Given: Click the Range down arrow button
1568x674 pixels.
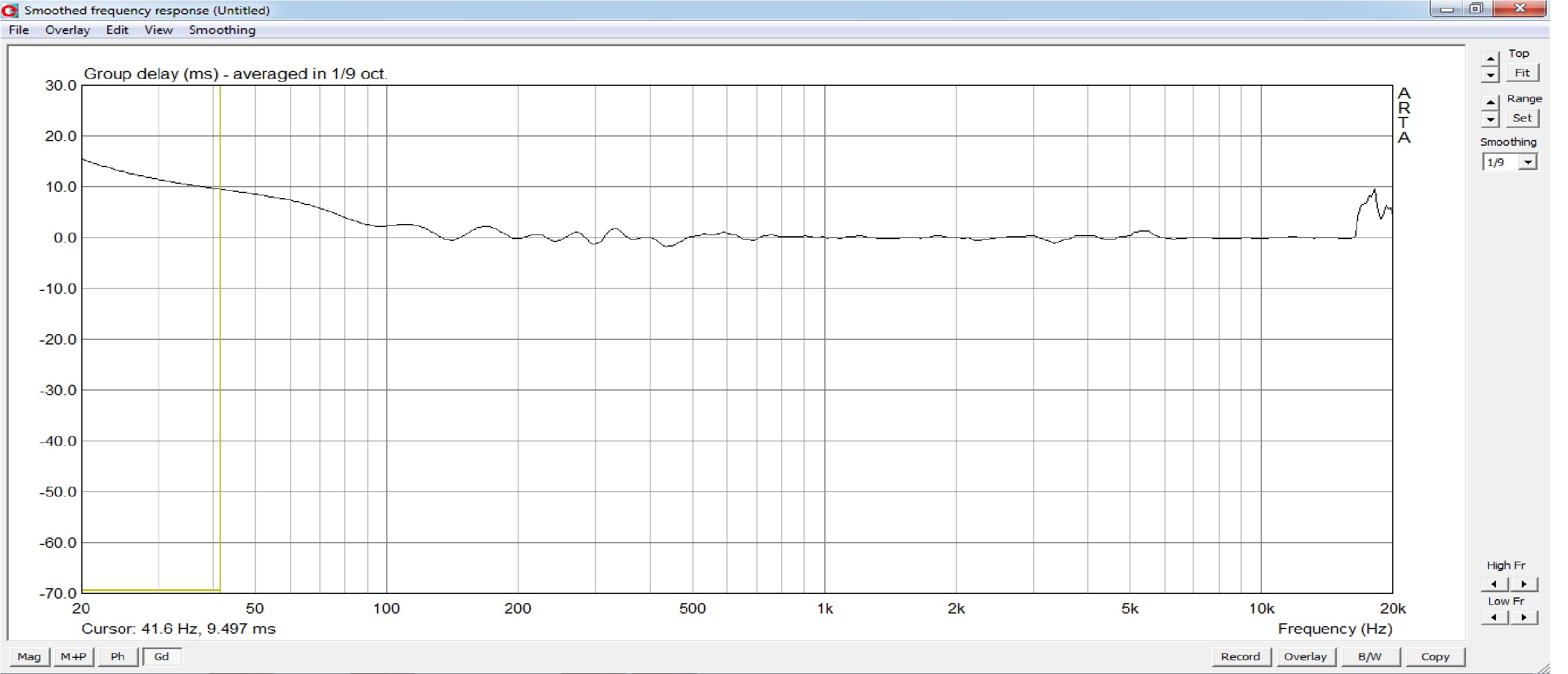Looking at the screenshot, I should coord(1490,119).
